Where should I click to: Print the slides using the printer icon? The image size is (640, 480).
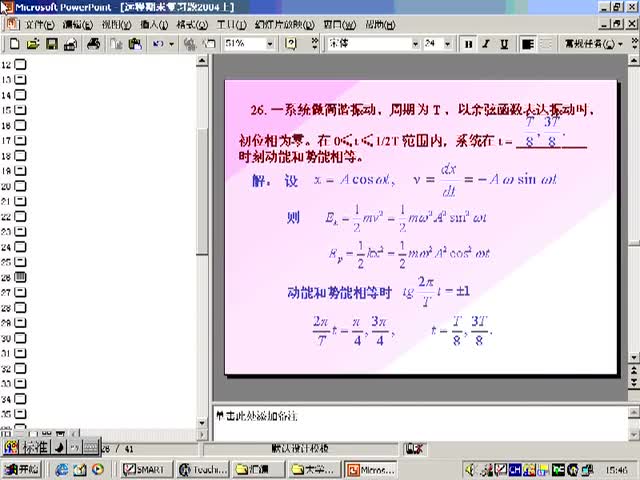click(93, 44)
